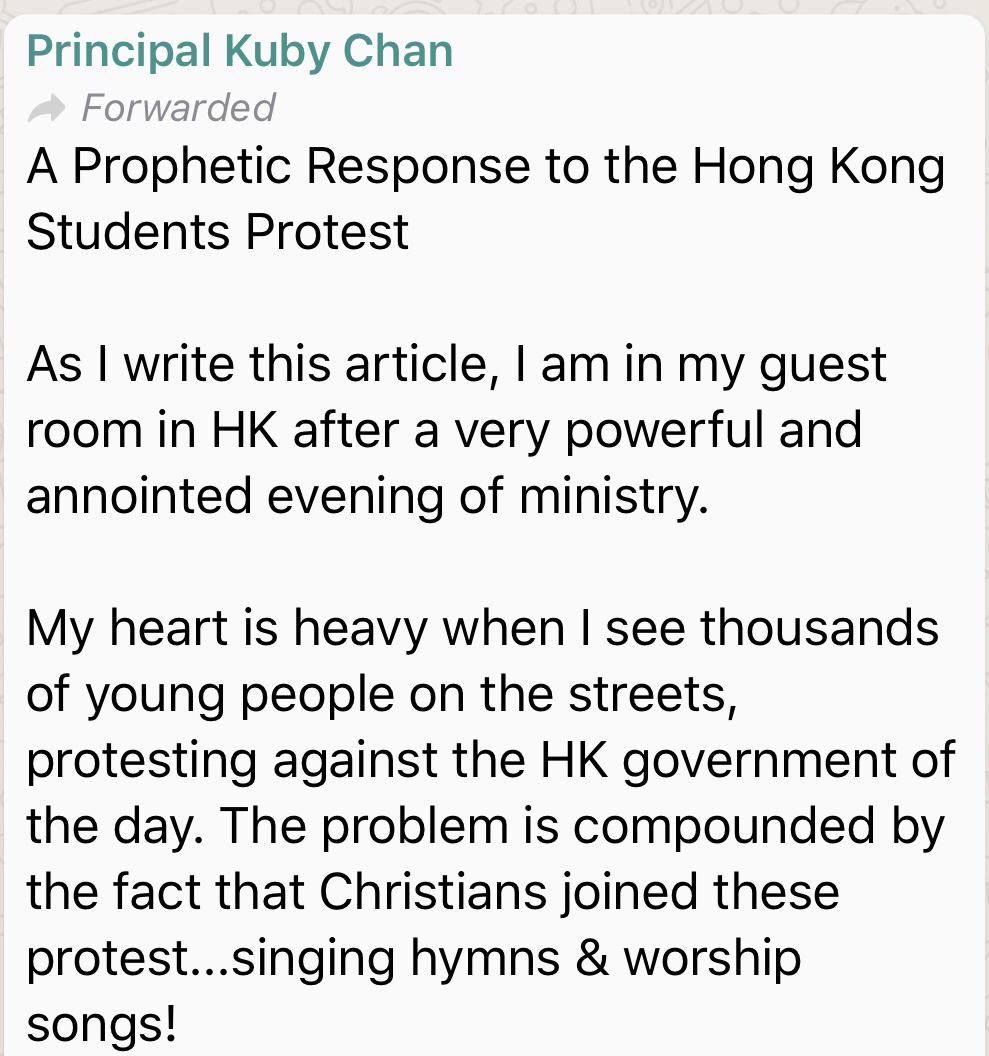Click the words 'Students Protest'
The width and height of the screenshot is (989, 1056).
(x=217, y=232)
